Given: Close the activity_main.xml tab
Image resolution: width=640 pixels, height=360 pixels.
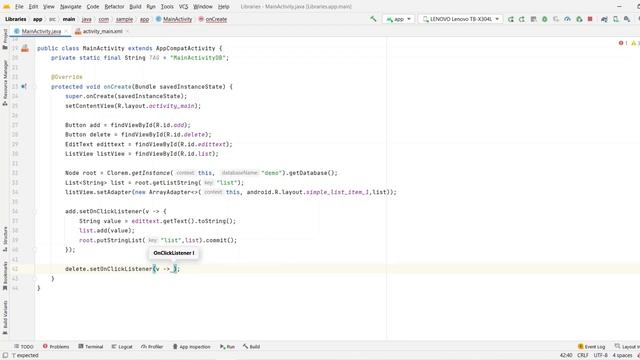Looking at the screenshot, I should coord(127,31).
